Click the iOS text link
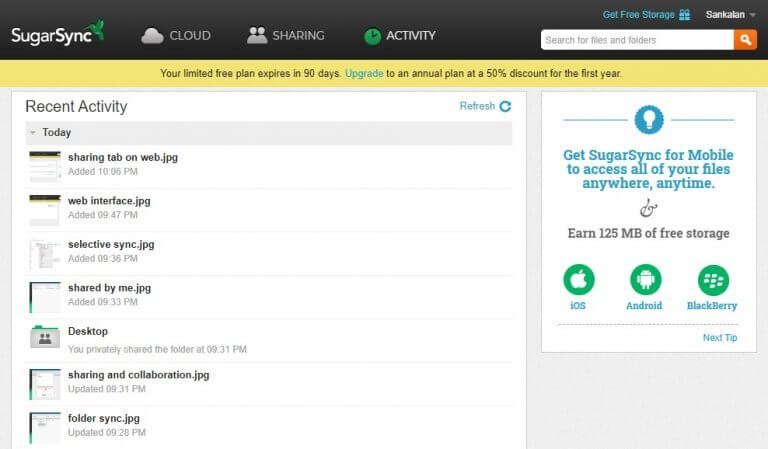The image size is (768, 449). 578,306
